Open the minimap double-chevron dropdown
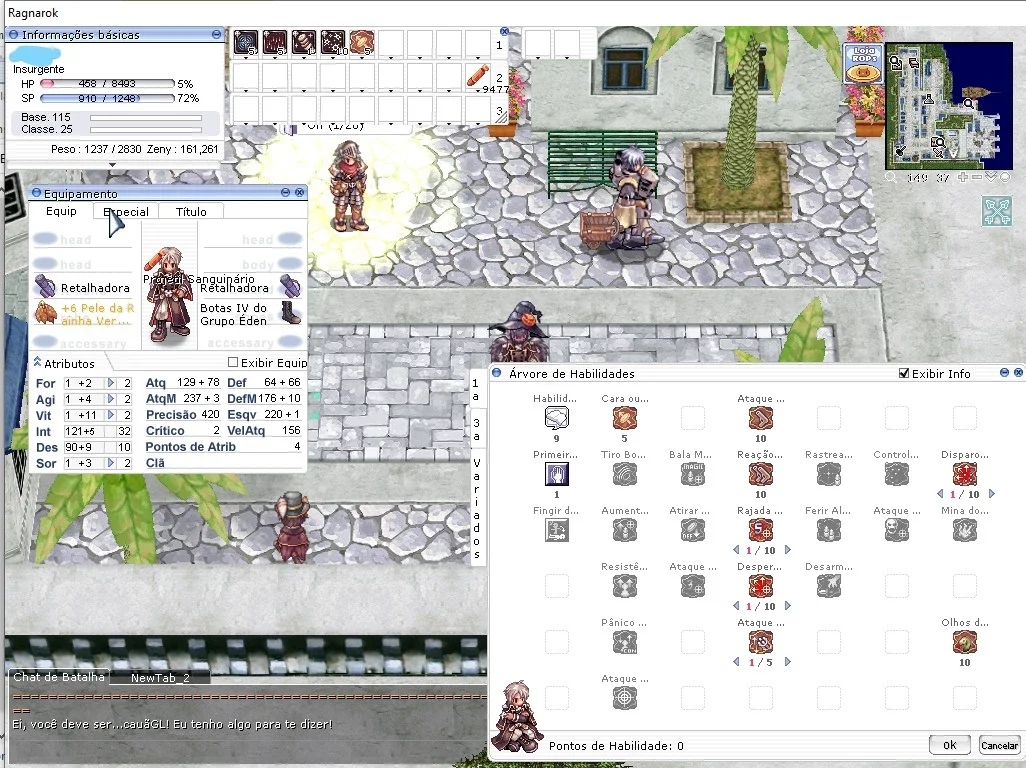 pyautogui.click(x=991, y=177)
